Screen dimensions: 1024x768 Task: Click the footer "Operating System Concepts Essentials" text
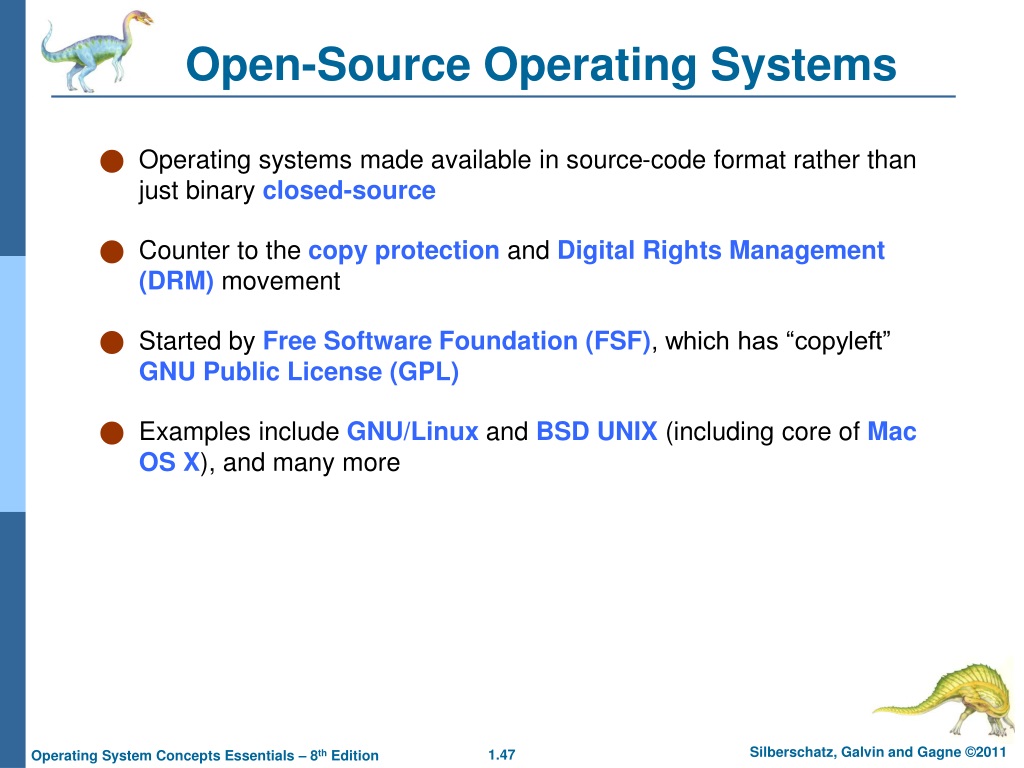click(x=163, y=756)
